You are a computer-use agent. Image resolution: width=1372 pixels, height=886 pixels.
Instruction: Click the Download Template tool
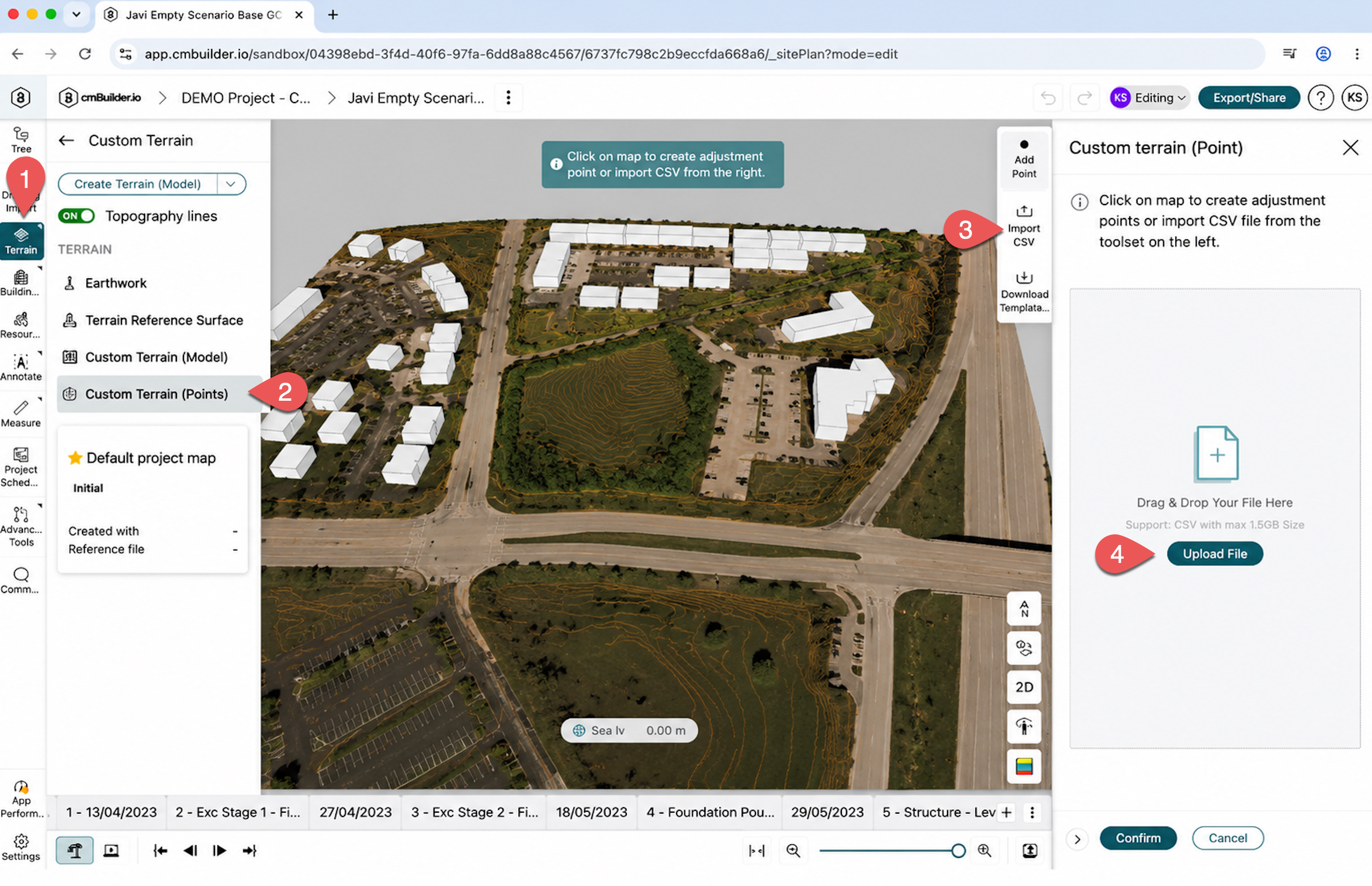1023,292
